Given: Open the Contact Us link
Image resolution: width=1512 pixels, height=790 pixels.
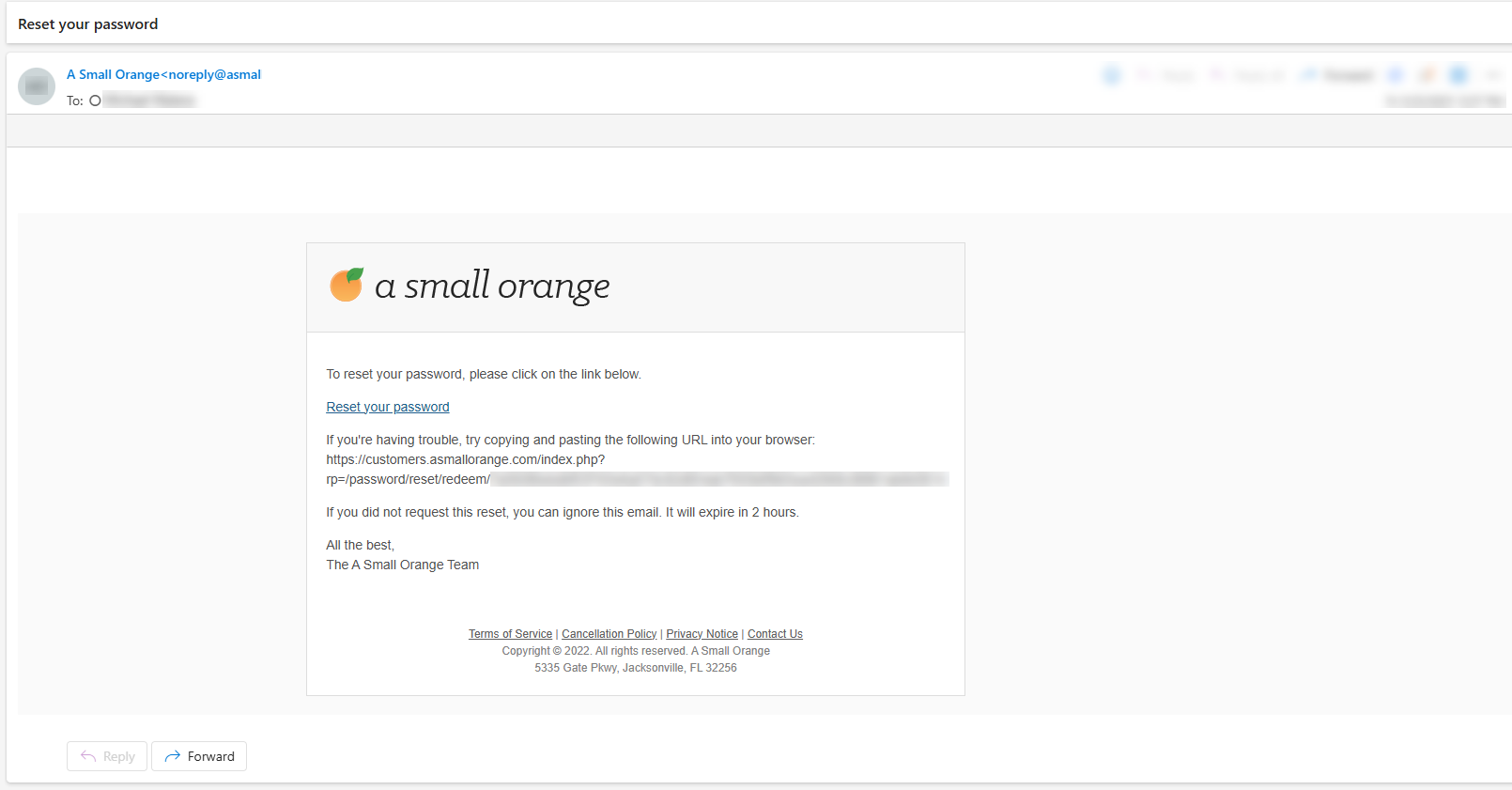Looking at the screenshot, I should [x=775, y=634].
